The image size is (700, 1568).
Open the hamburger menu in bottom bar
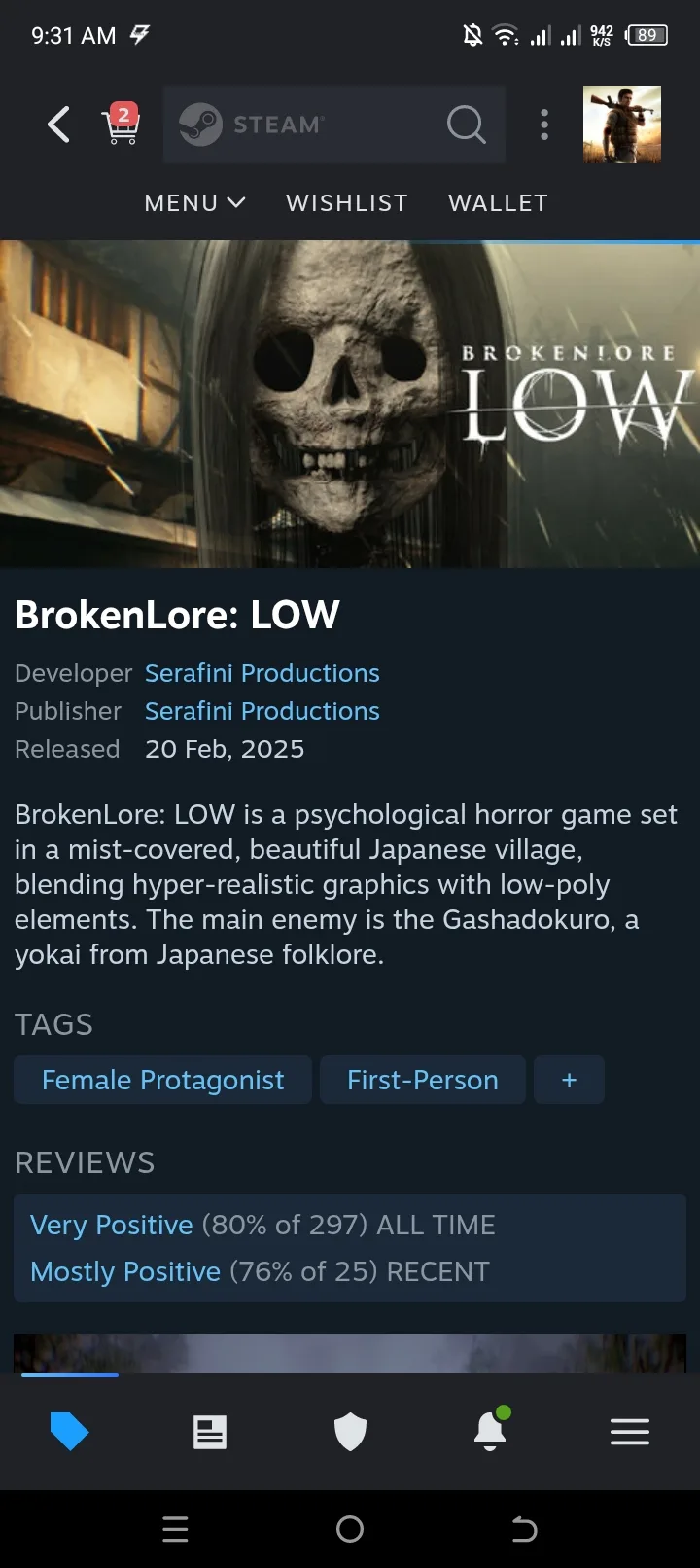coord(630,1432)
